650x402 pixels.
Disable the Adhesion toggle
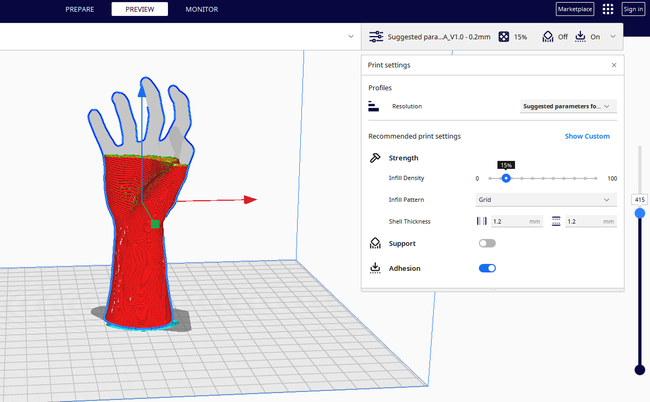487,268
